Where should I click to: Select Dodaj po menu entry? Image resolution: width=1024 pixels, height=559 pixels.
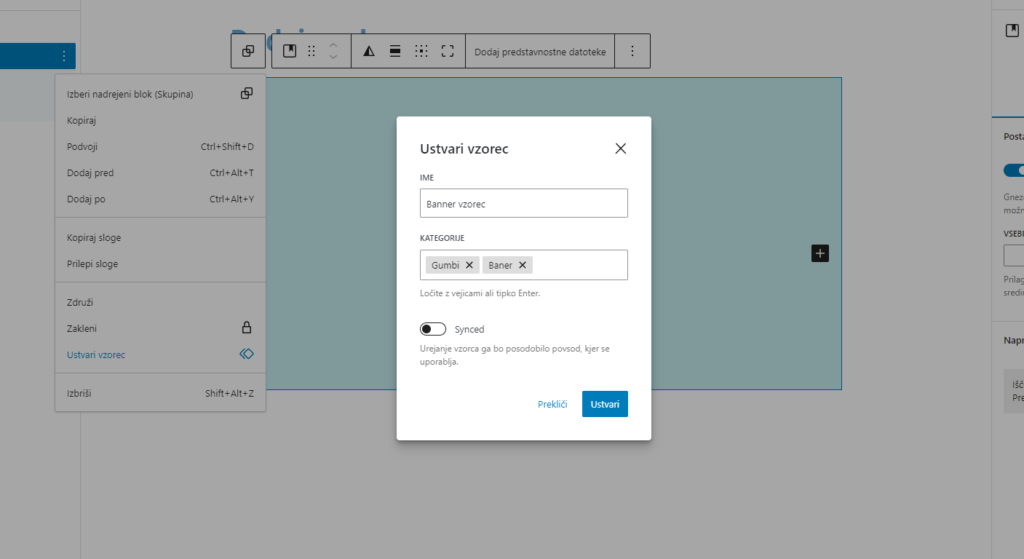point(160,199)
